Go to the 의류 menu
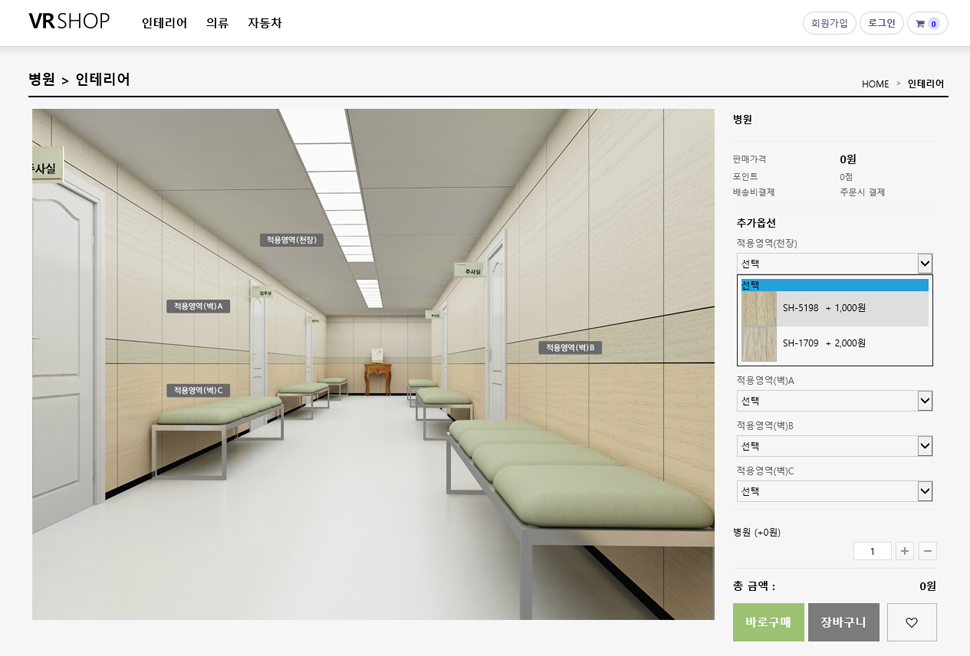The image size is (970, 656). tap(217, 23)
